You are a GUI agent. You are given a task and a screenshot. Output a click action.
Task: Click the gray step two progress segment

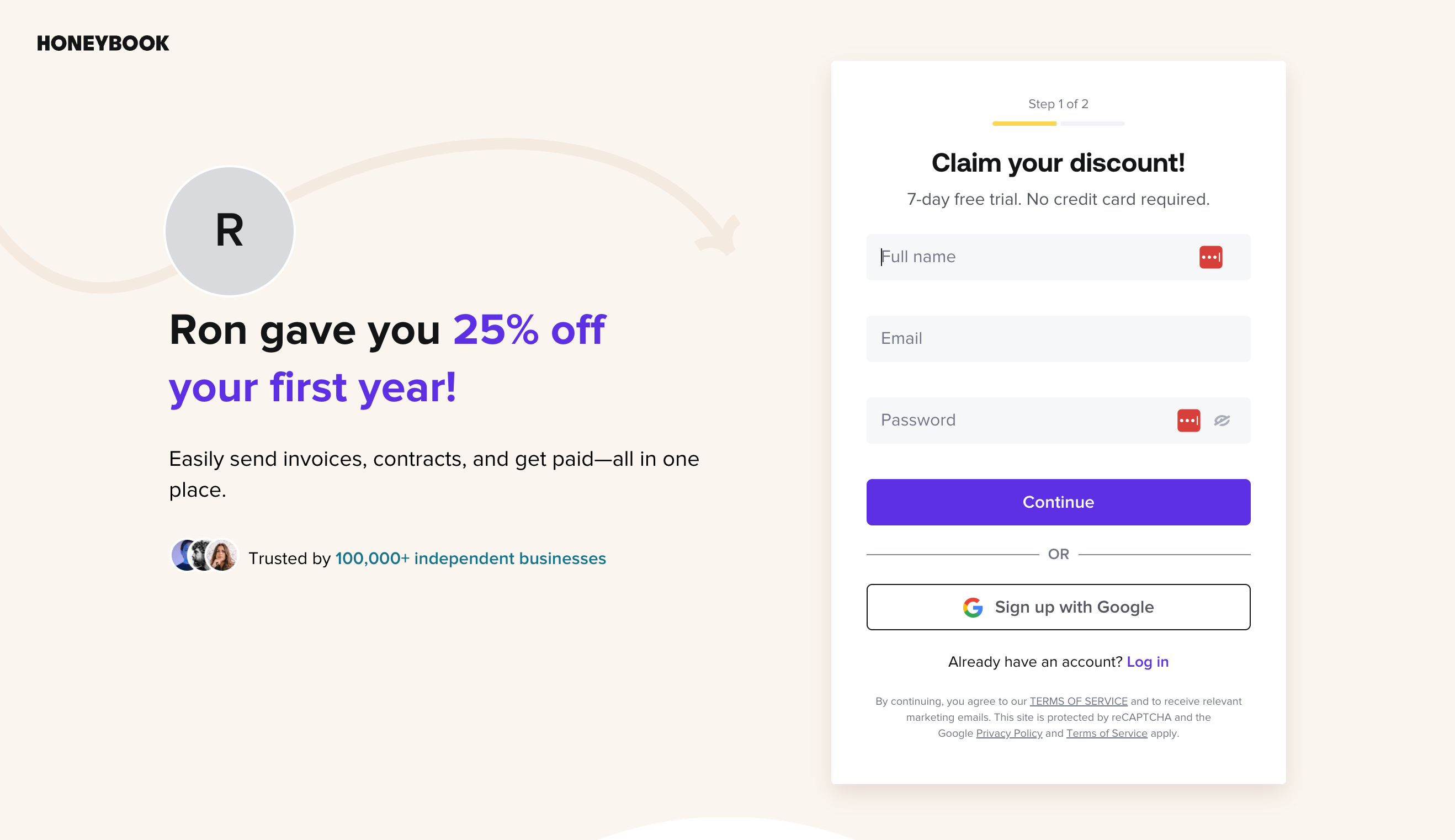point(1092,124)
